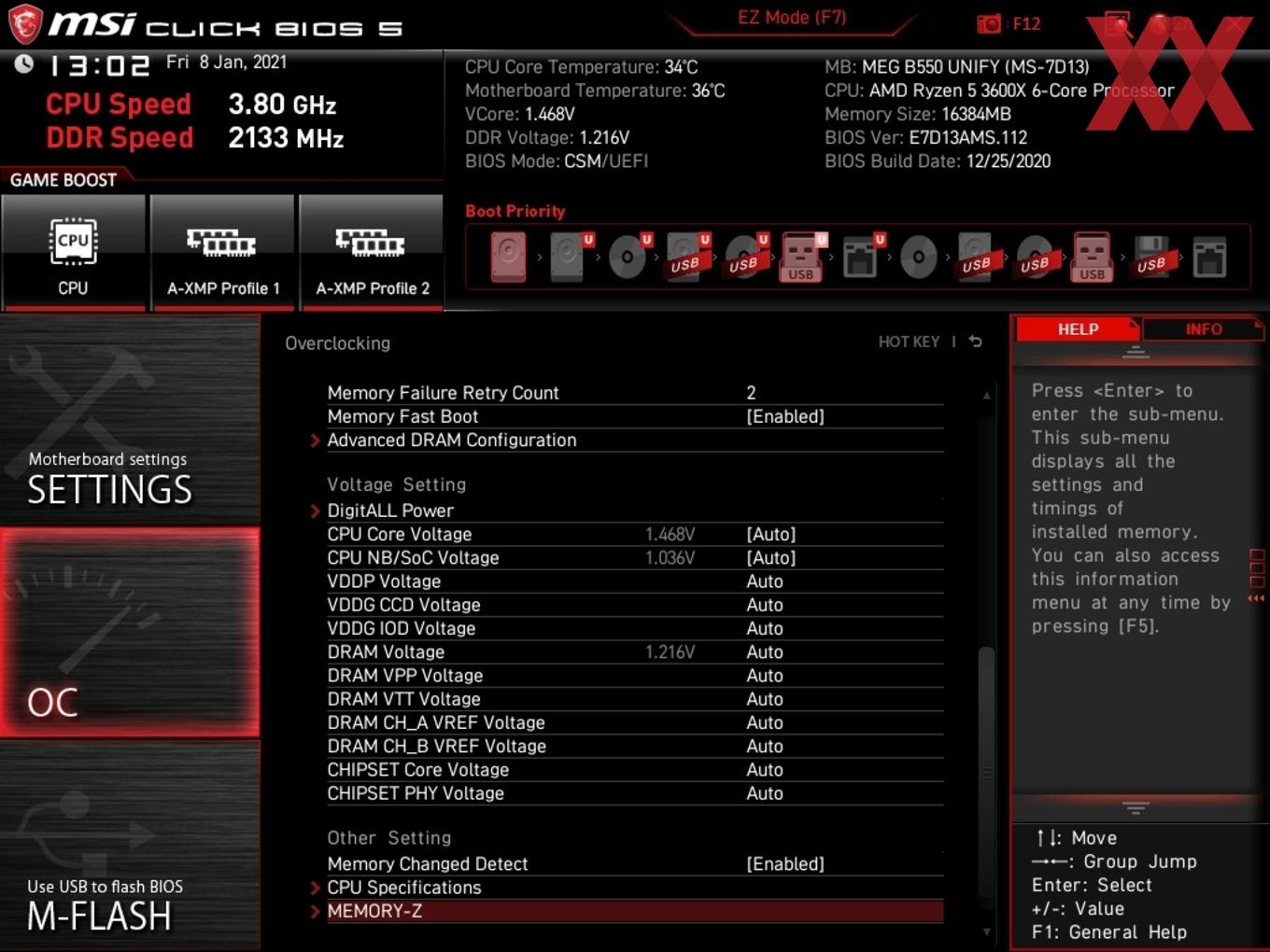Screen dimensions: 1270x952
Task: Select the VDDG CCD Voltage Auto field
Action: coord(764,605)
